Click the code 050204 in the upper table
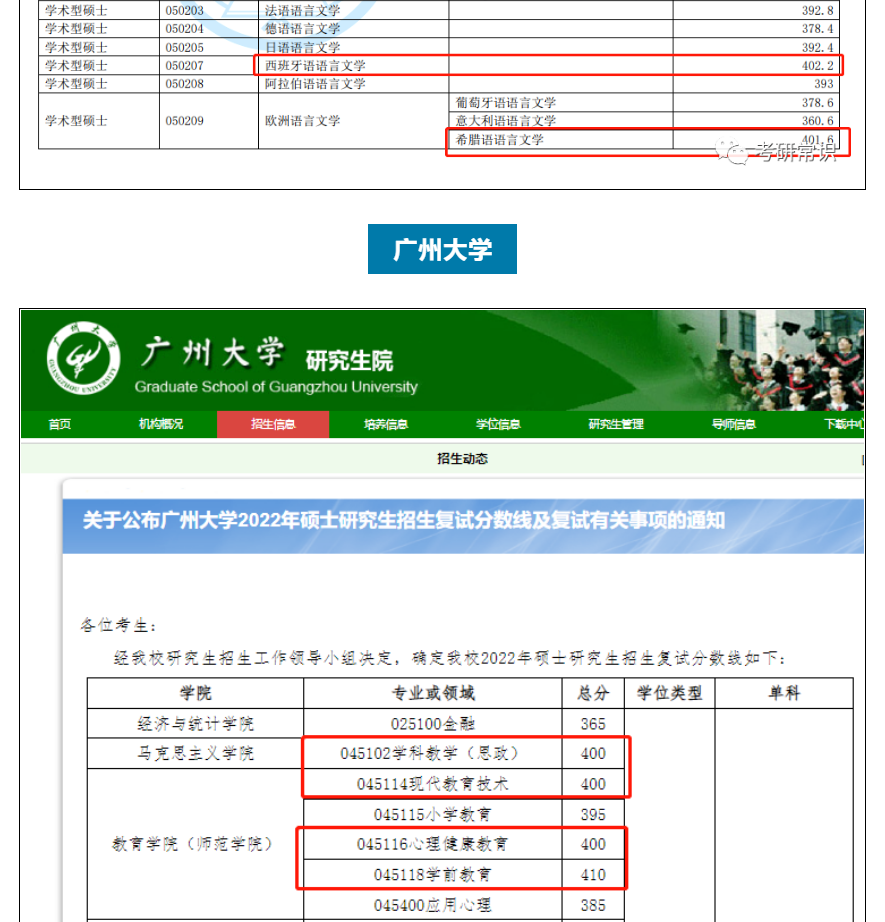885x922 pixels. click(x=185, y=29)
